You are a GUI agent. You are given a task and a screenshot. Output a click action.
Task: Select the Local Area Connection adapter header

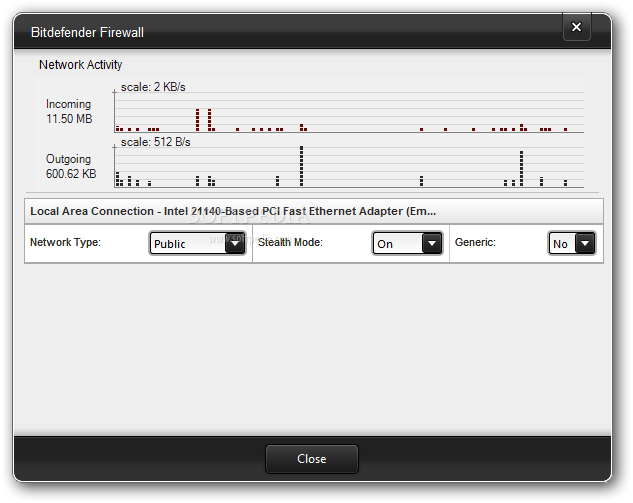314,211
